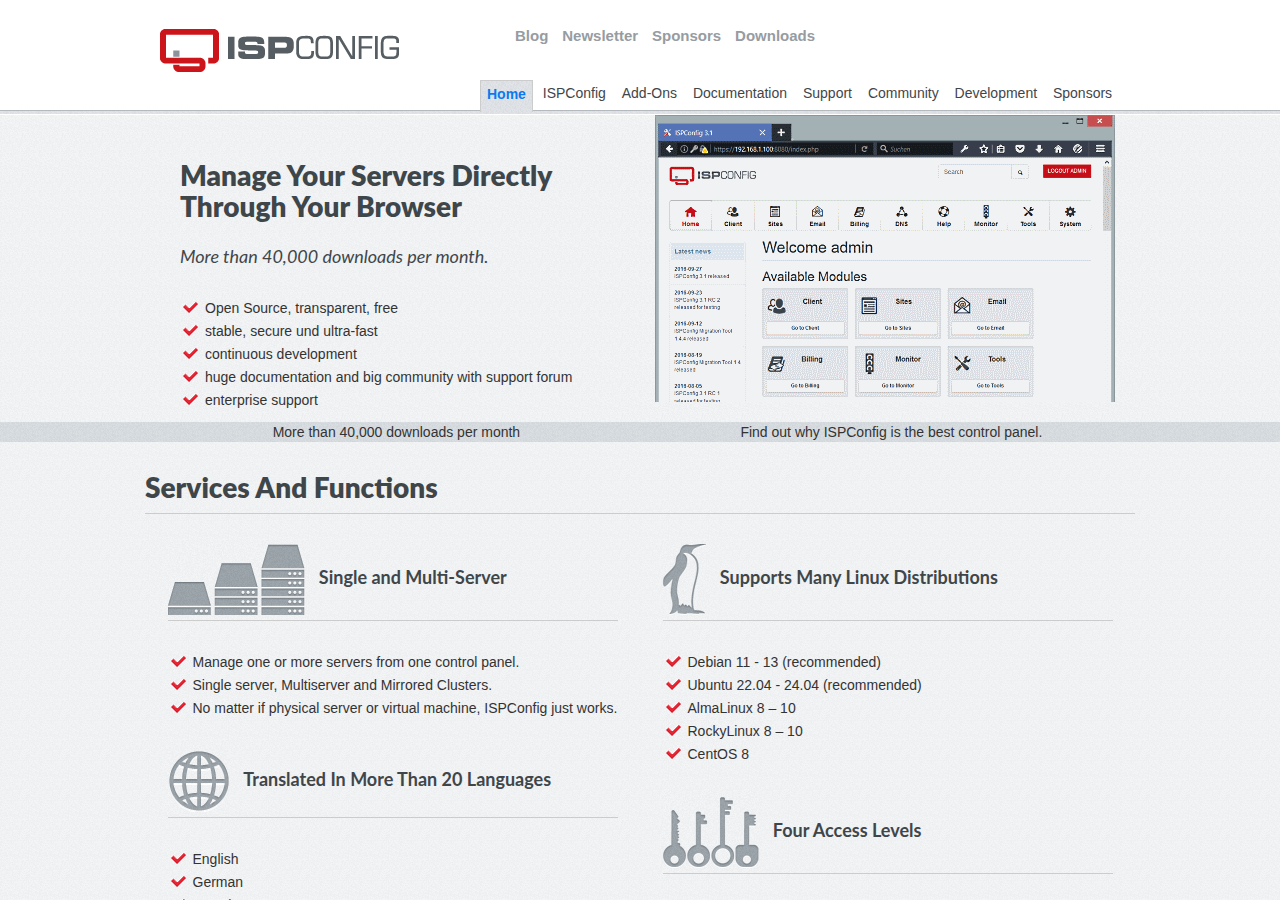Click the 'RockyLinux 8 – 10' item
The image size is (1280, 900).
tap(745, 731)
